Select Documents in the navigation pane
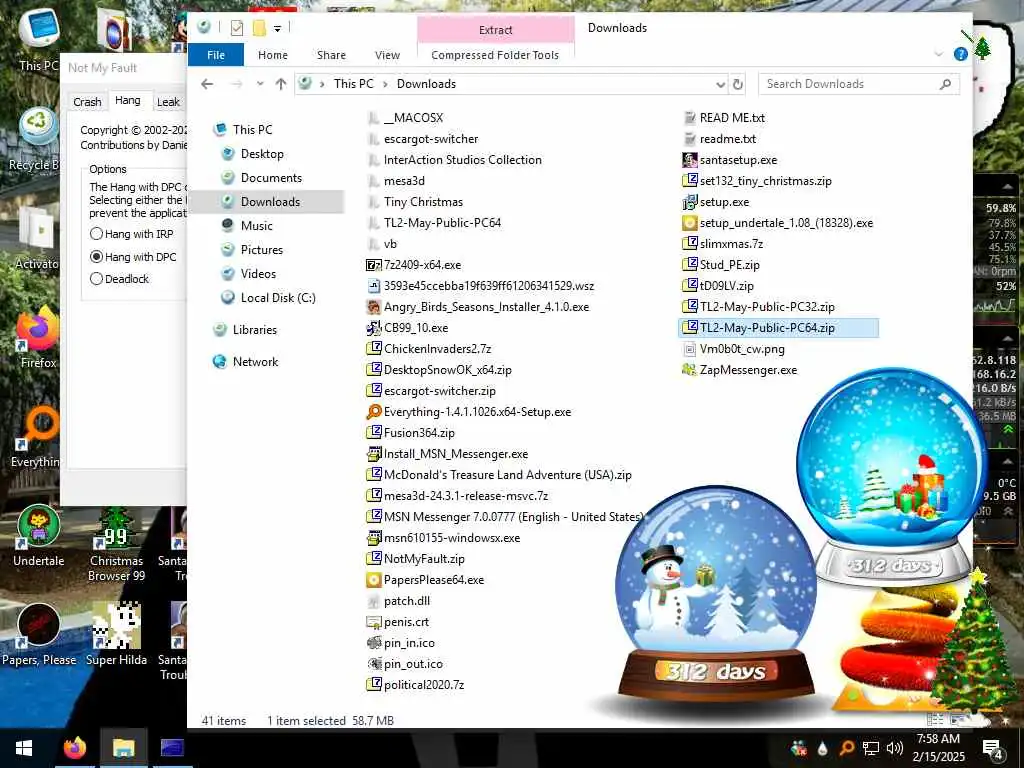Screen dimensions: 1024x768 [x=271, y=178]
